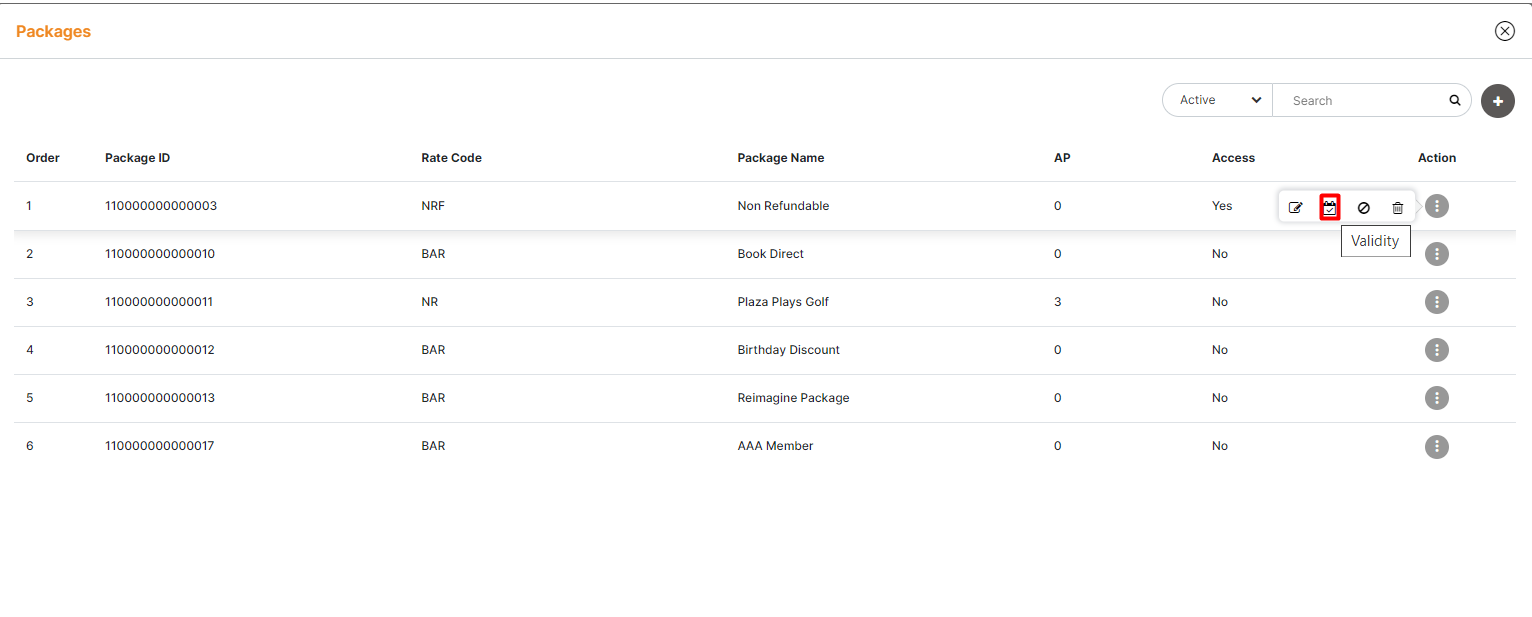
Task: Open the action menu for AAA Member
Action: (x=1437, y=446)
